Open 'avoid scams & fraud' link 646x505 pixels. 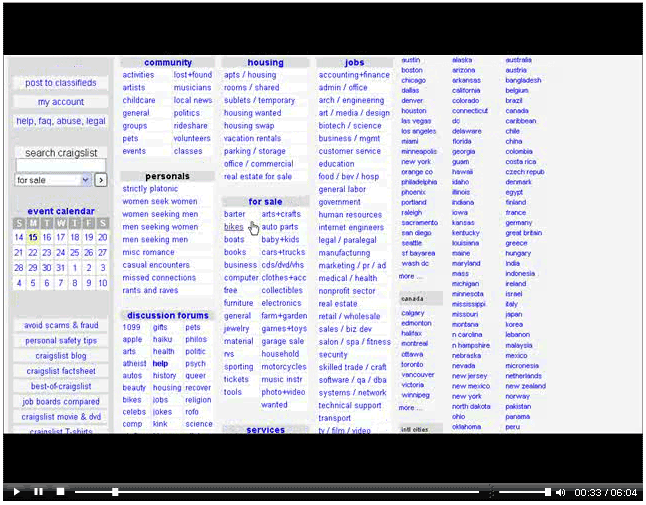tap(61, 325)
